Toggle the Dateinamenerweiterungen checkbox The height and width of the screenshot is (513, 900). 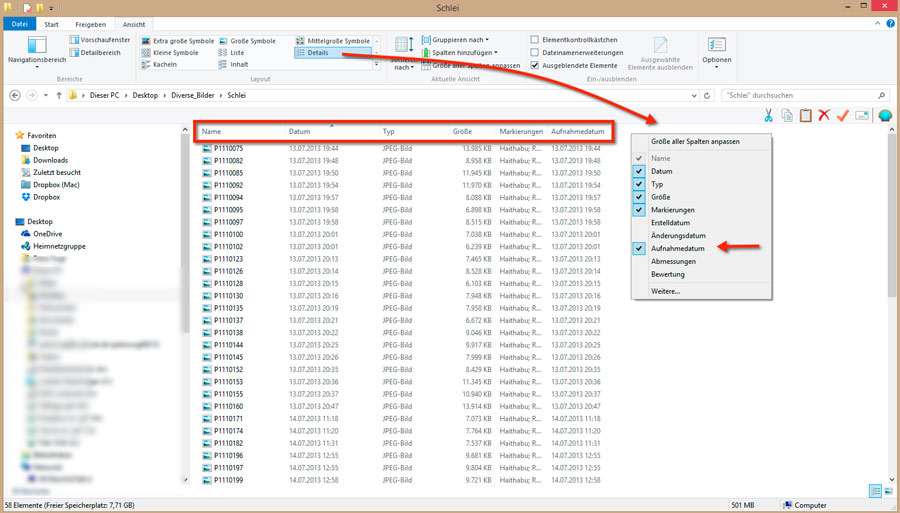535,53
